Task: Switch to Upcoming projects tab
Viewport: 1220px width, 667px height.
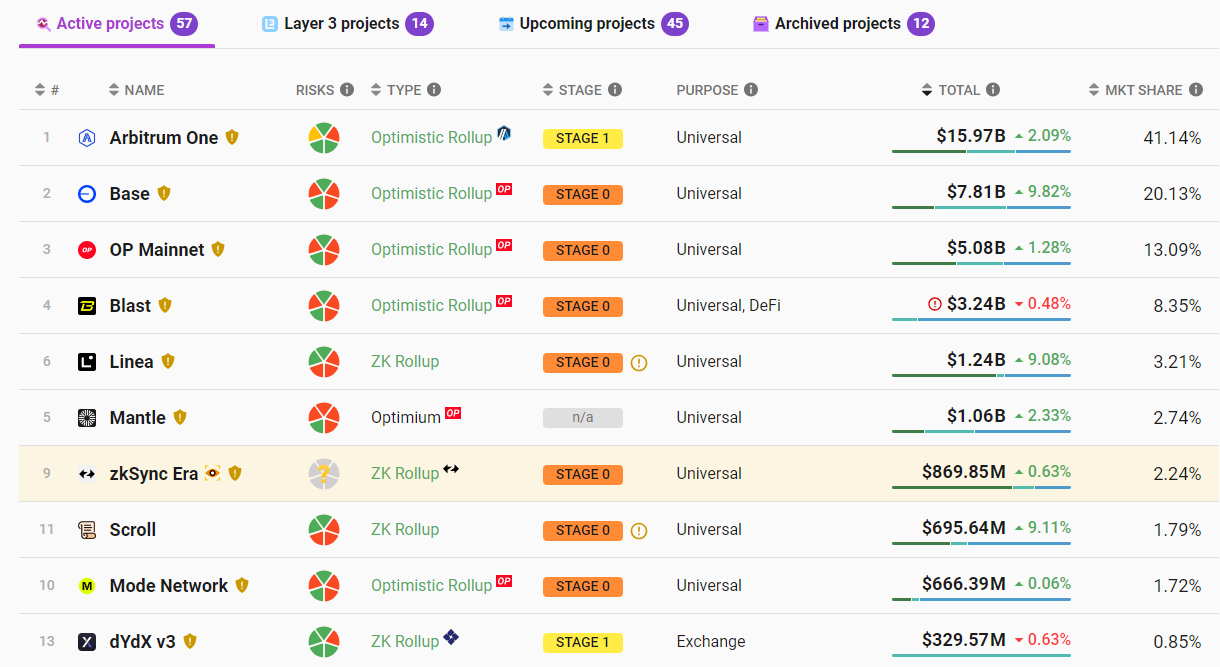Action: tap(593, 23)
